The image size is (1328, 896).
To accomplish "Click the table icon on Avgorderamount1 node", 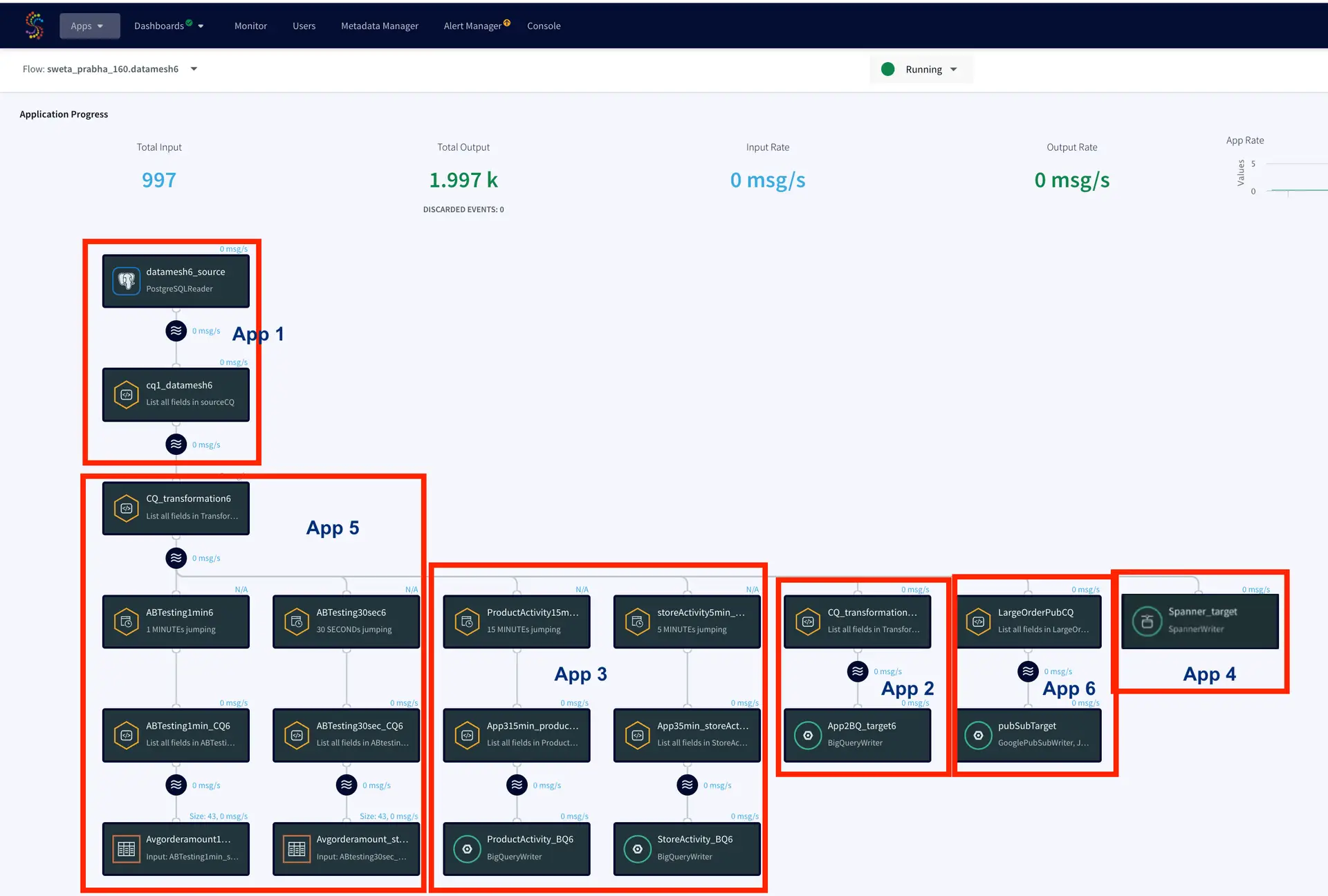I will (x=127, y=849).
